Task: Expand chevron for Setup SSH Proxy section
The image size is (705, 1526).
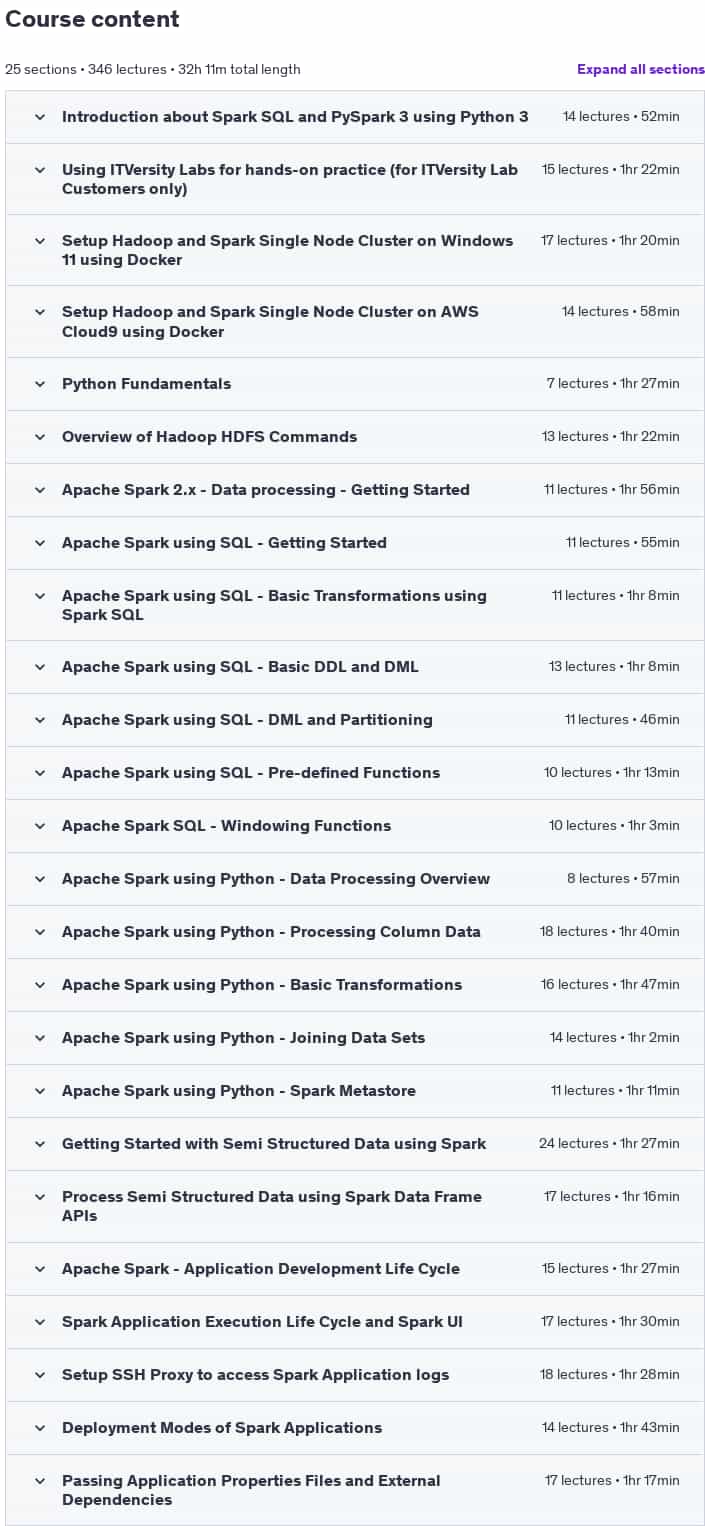Action: pyautogui.click(x=40, y=1375)
